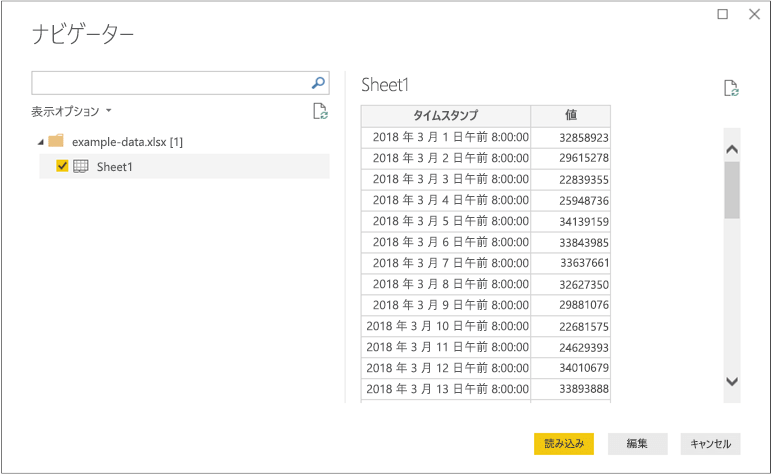Click the preview vertical scrollbar thumb
Screen dimensions: 772x474
[731, 188]
